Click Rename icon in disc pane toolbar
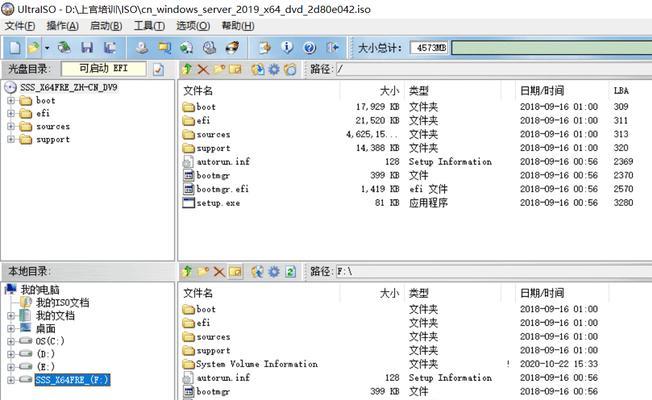This screenshot has height=400, width=652. click(235, 69)
